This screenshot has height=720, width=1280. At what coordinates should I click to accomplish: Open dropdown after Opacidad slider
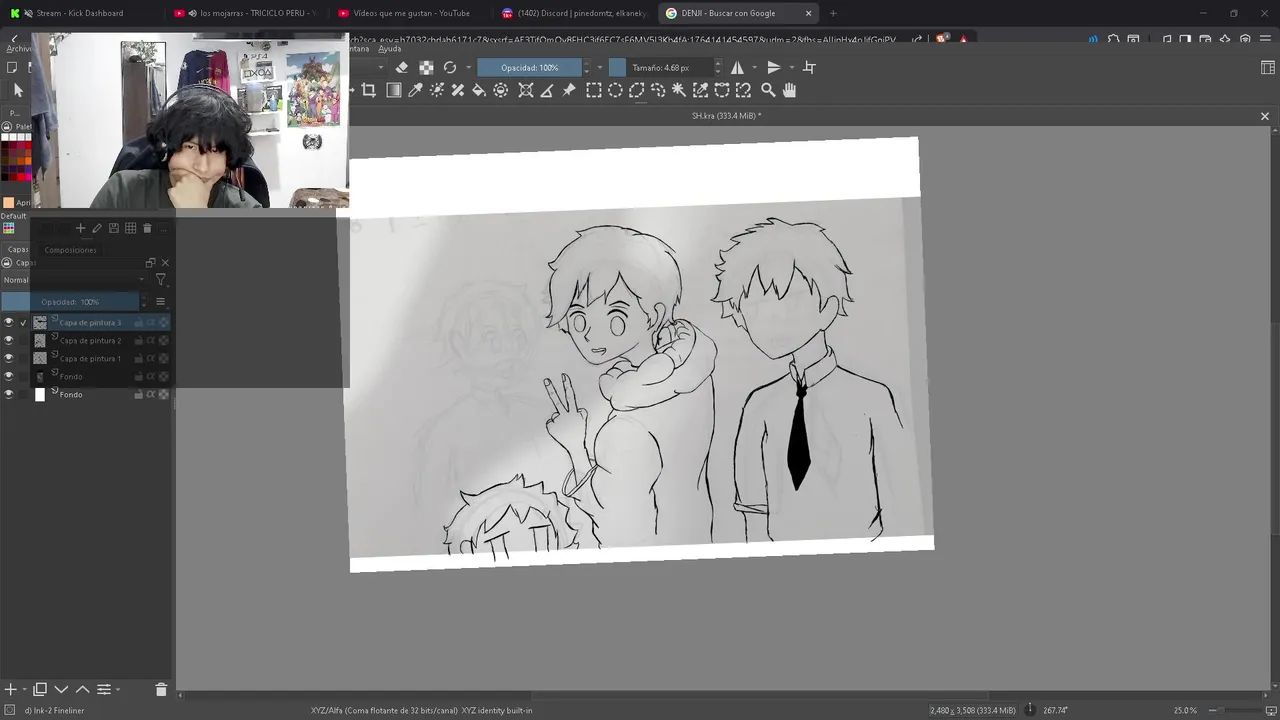[598, 67]
